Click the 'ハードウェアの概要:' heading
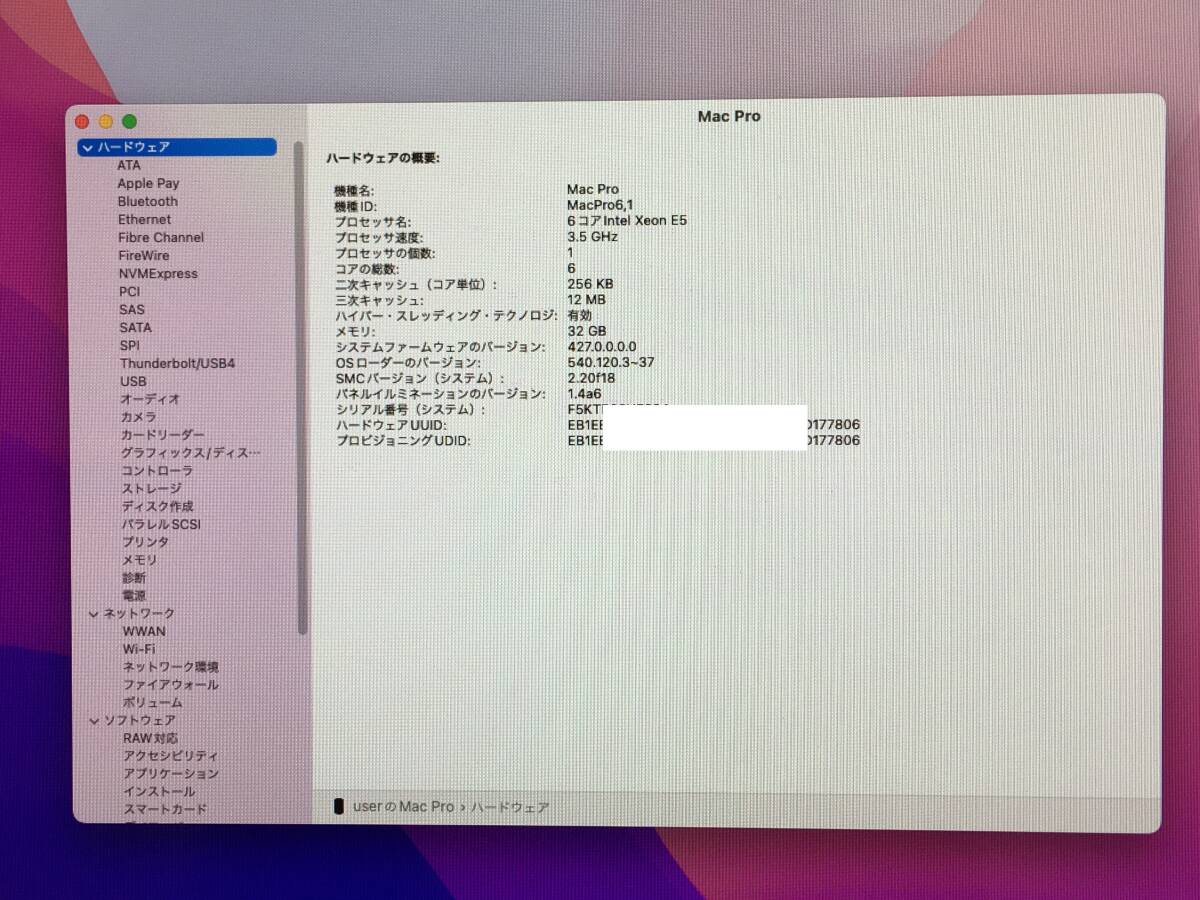The image size is (1200, 900). click(x=383, y=158)
